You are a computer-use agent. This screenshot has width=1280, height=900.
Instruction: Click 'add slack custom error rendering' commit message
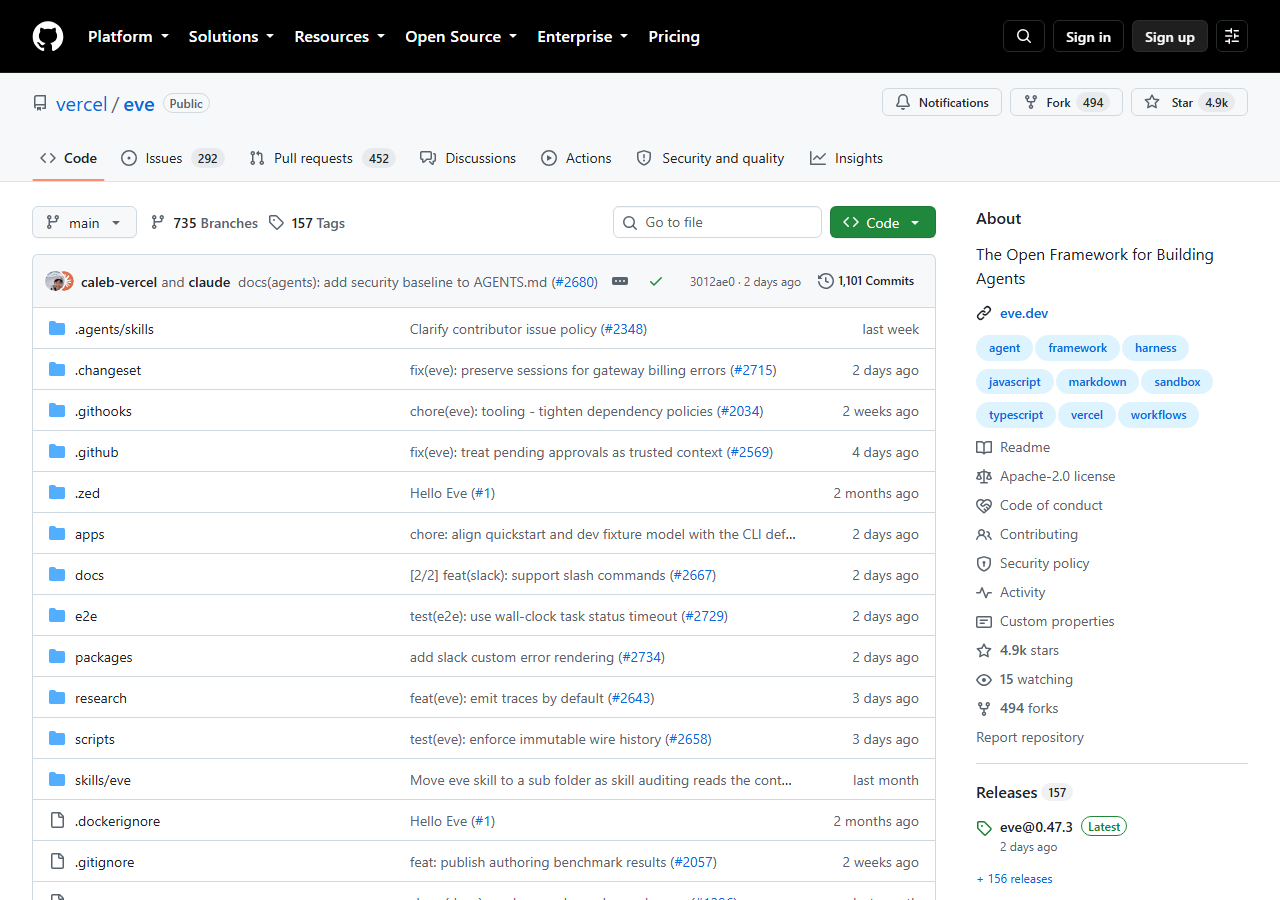(x=512, y=657)
